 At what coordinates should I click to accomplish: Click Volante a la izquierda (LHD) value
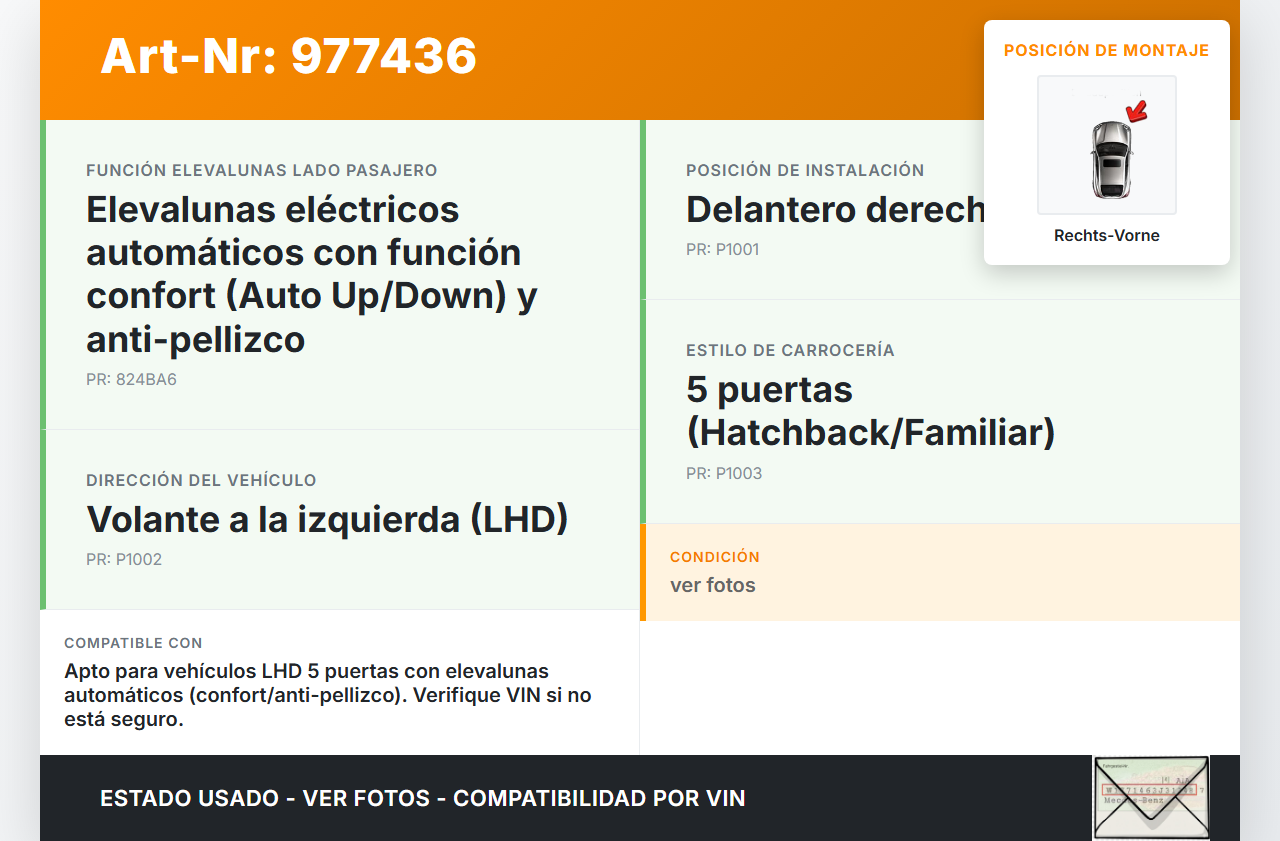327,519
